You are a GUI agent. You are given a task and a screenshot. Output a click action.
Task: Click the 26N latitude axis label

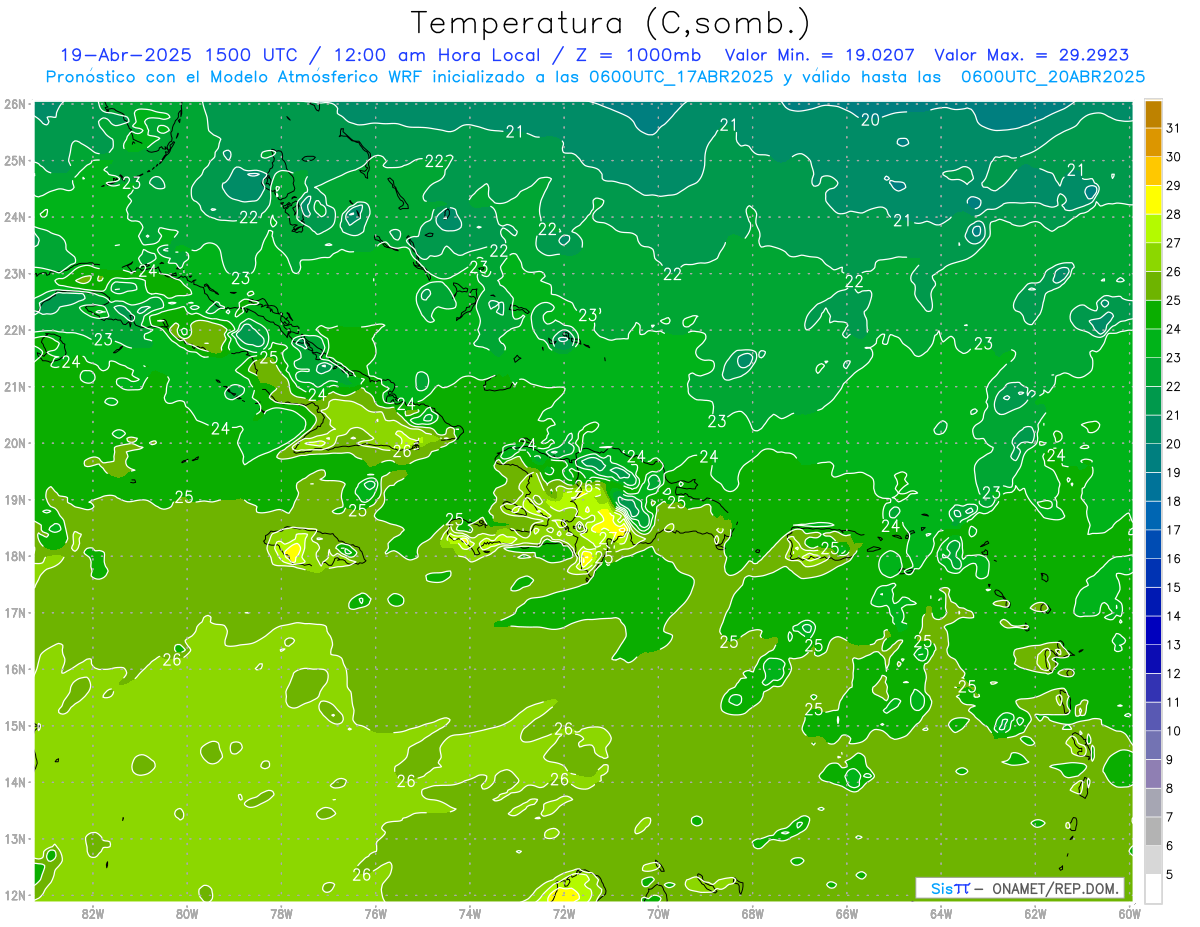pos(14,104)
